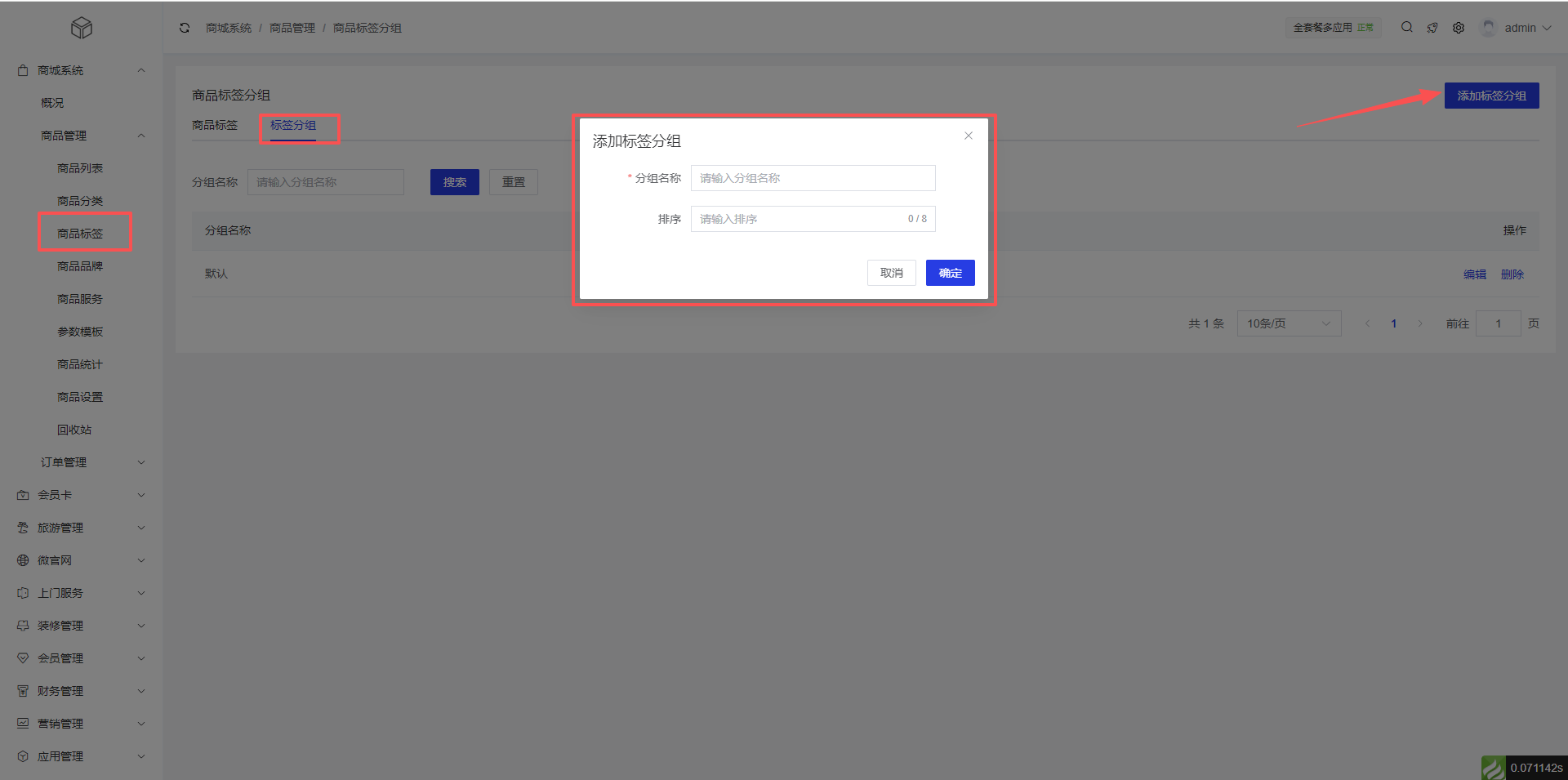Click the 重置 button

[x=514, y=182]
